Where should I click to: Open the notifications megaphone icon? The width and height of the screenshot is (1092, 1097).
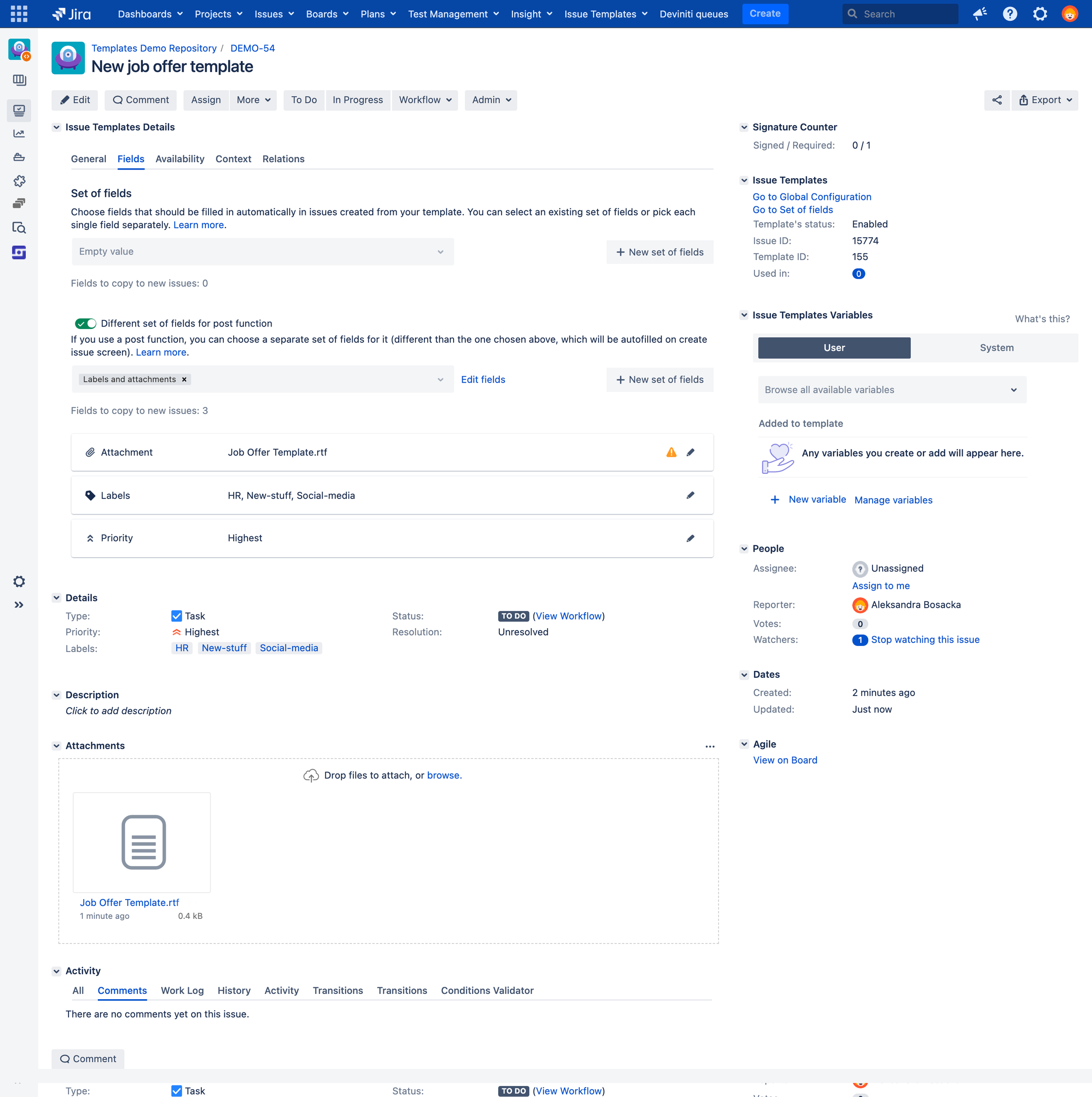coord(980,13)
